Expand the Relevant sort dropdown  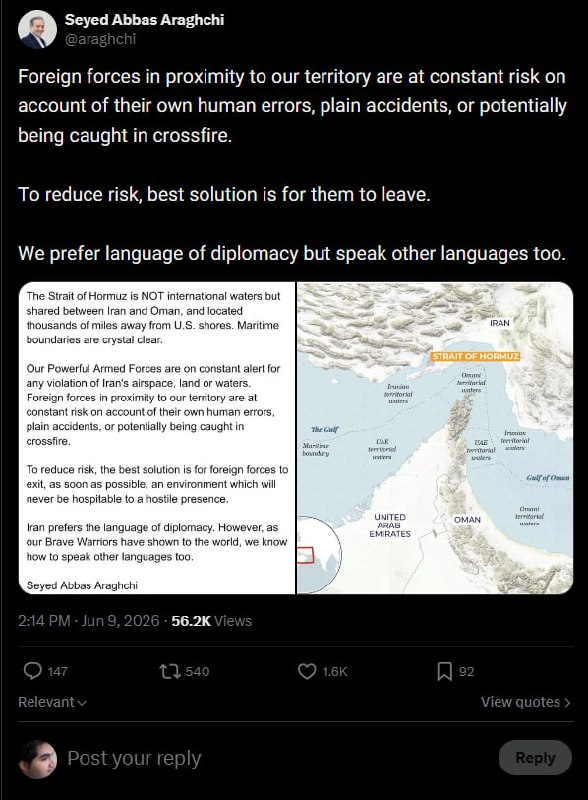(x=53, y=702)
